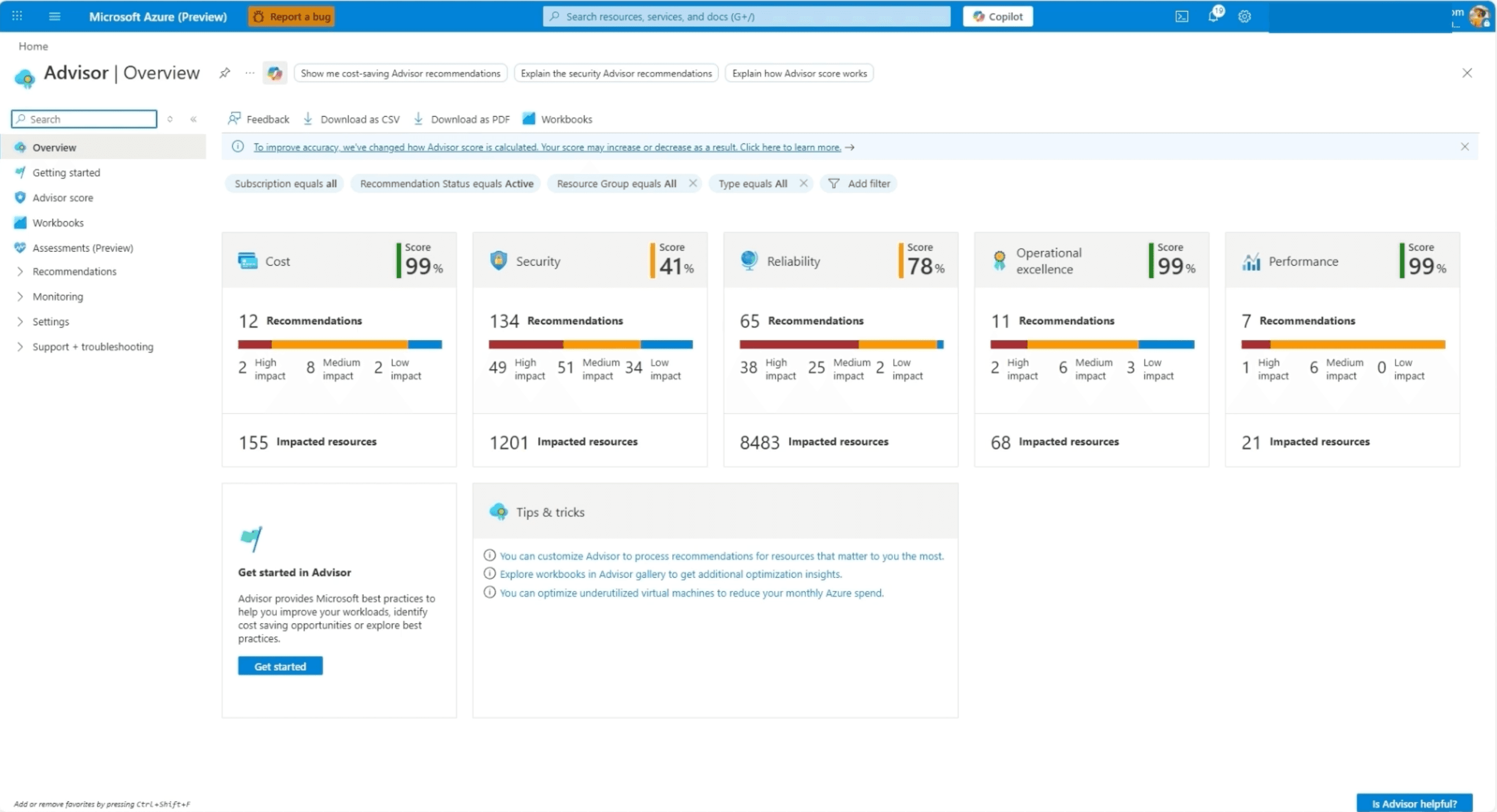The height and width of the screenshot is (812, 1497).
Task: Click the Security shield icon
Action: 498,261
